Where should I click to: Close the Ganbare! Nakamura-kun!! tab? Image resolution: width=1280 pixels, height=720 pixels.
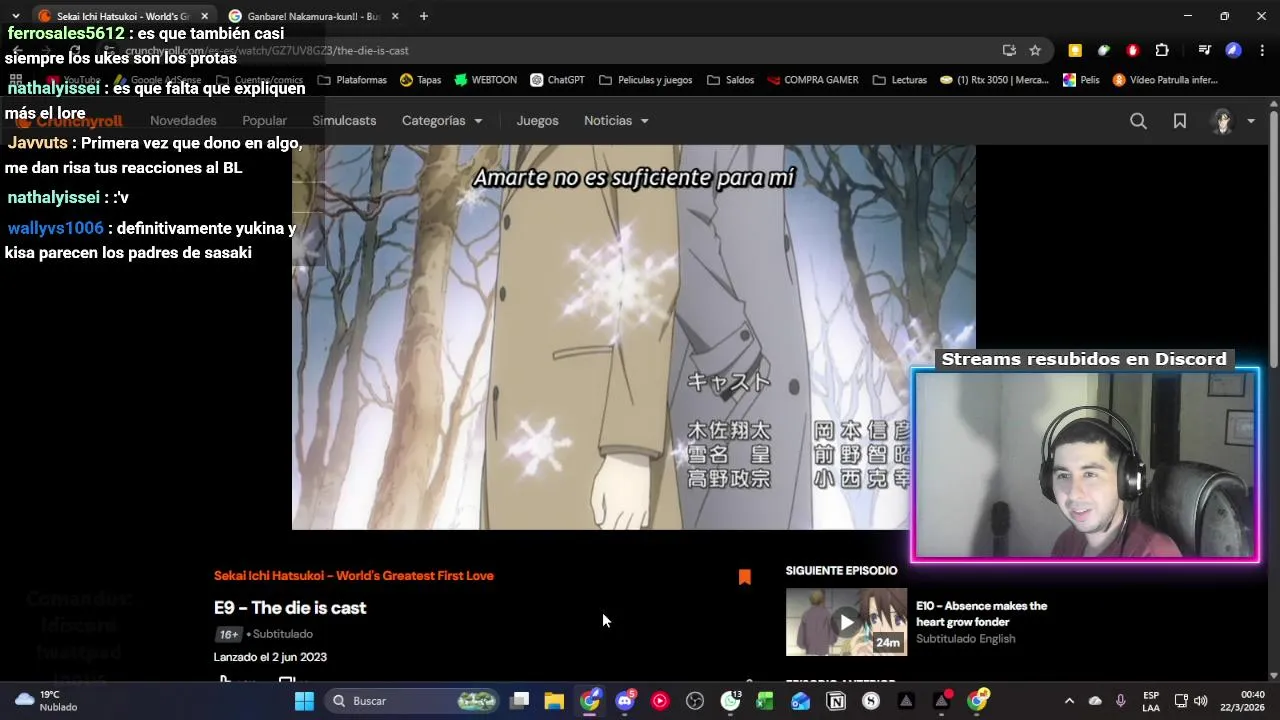395,16
